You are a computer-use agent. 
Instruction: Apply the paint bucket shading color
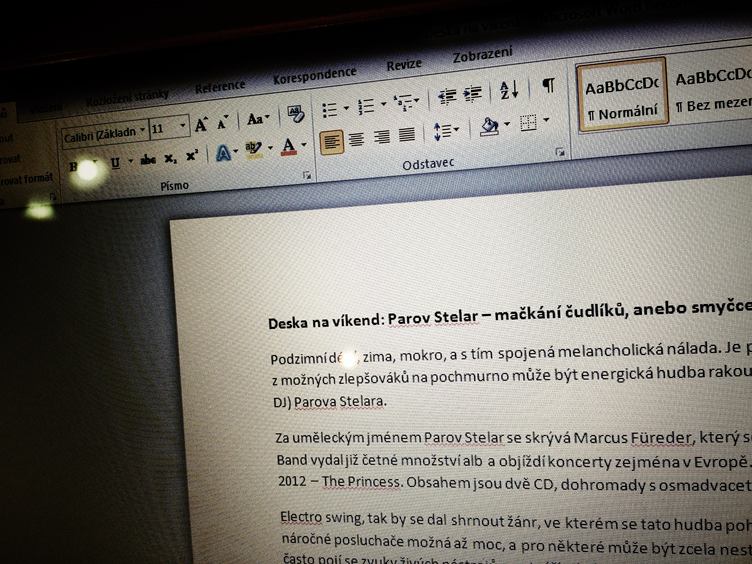[490, 127]
